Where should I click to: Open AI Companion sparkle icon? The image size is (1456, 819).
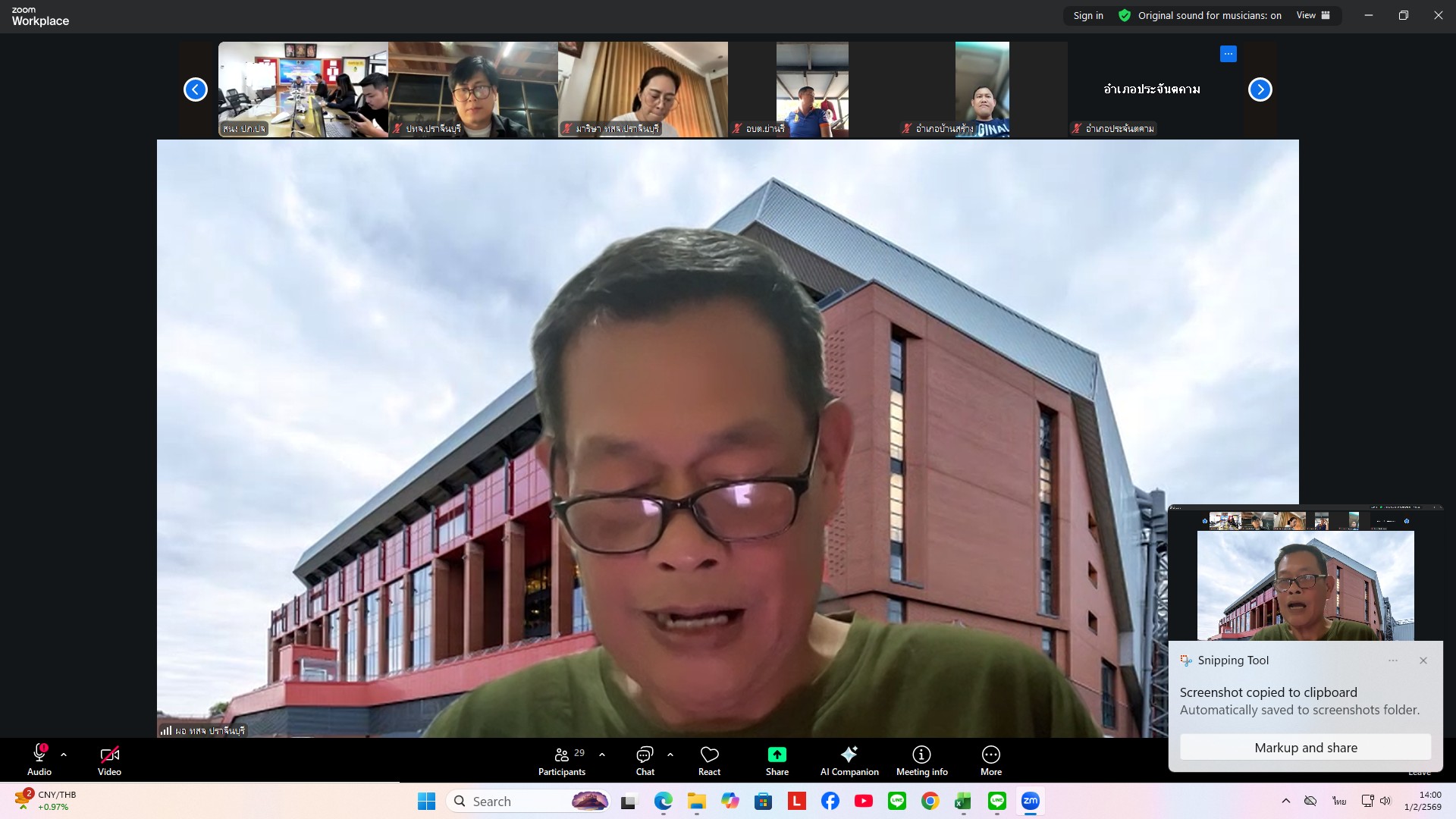(849, 755)
